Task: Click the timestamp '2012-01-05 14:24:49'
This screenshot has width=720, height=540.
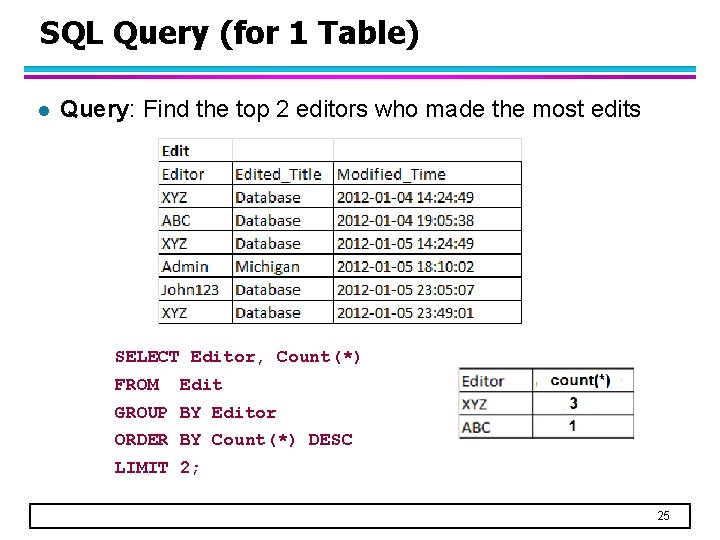Action: click(x=405, y=243)
